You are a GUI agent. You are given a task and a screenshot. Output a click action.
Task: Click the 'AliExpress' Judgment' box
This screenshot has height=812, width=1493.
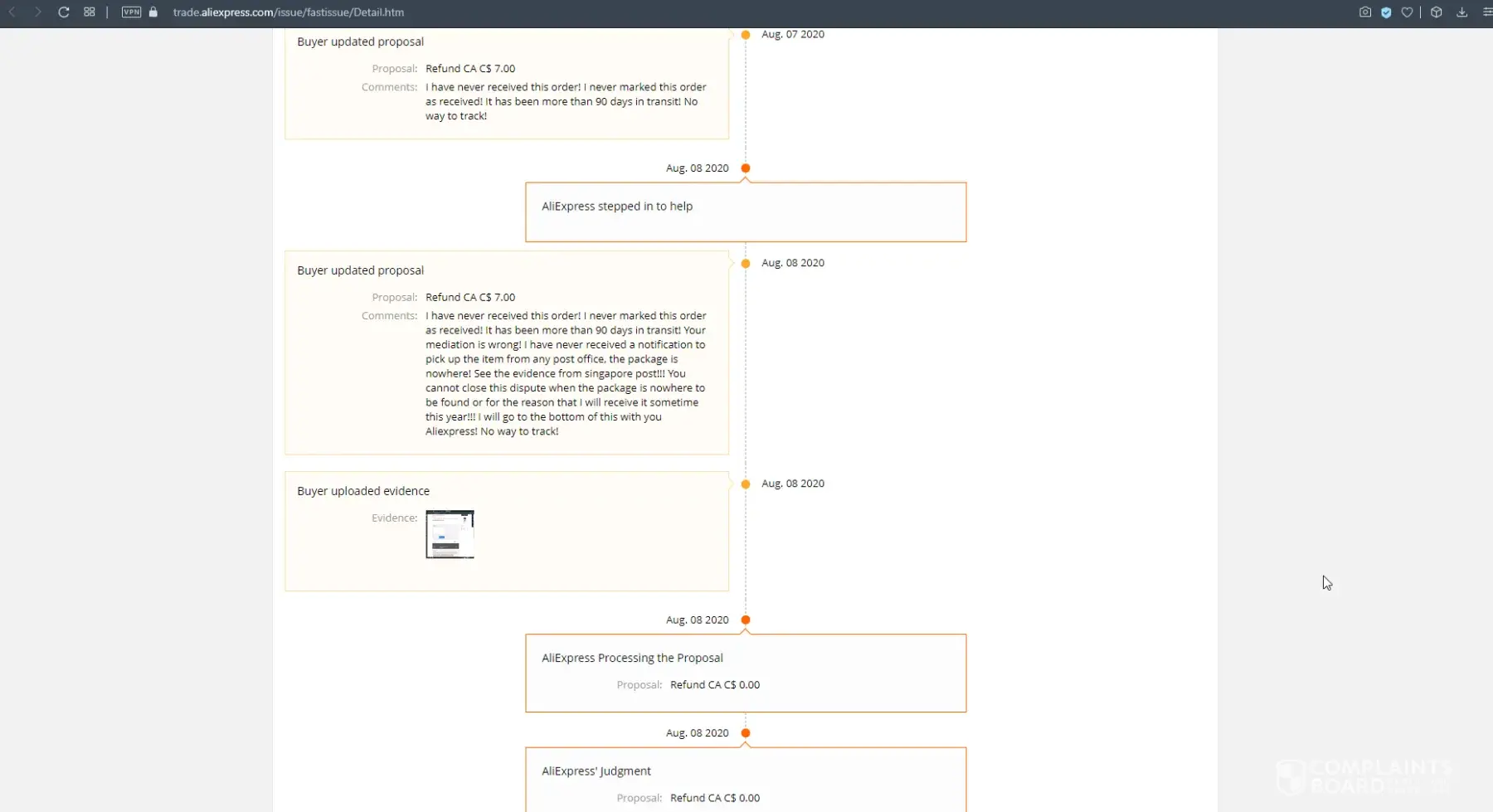point(745,780)
